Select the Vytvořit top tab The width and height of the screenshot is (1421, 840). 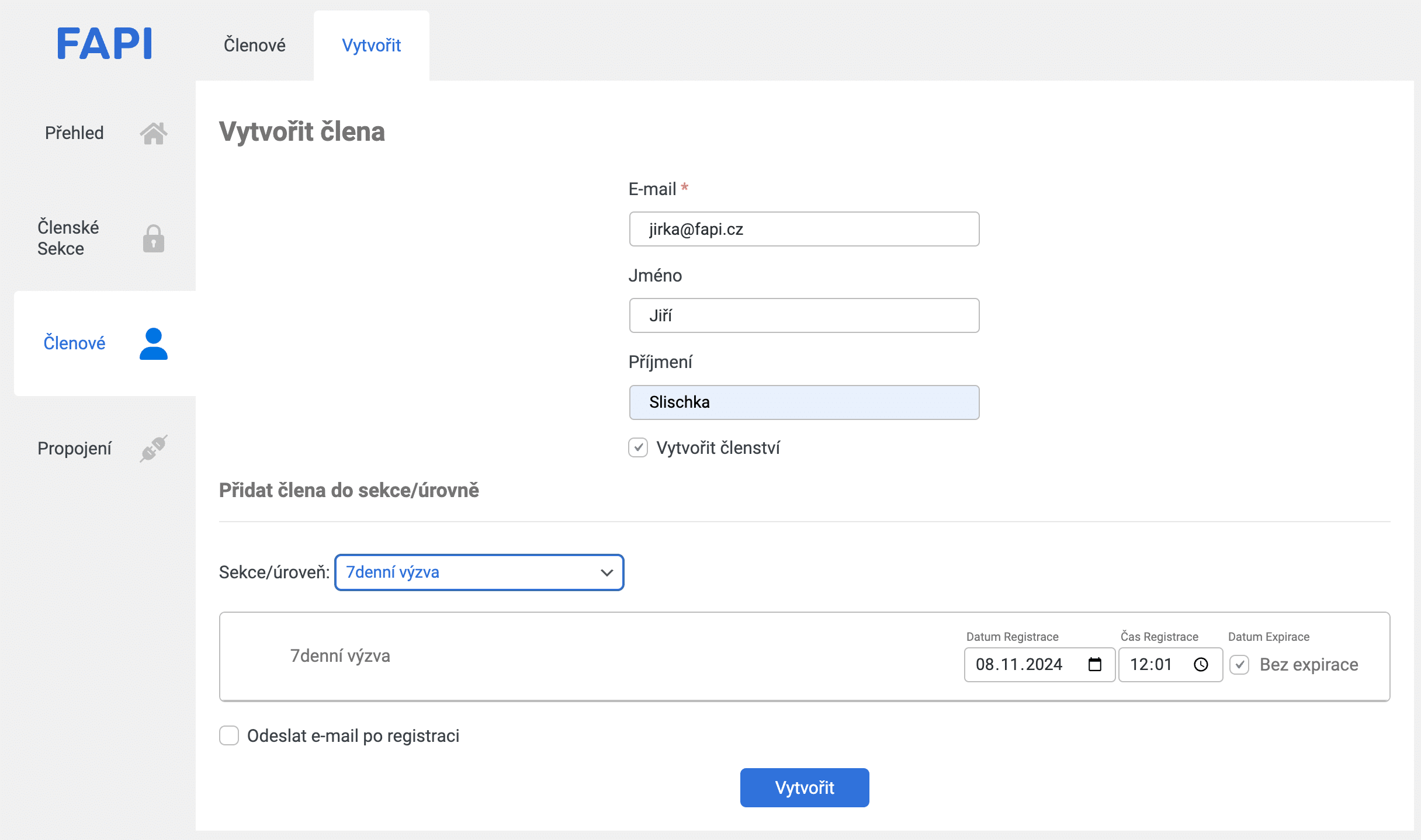pyautogui.click(x=372, y=46)
